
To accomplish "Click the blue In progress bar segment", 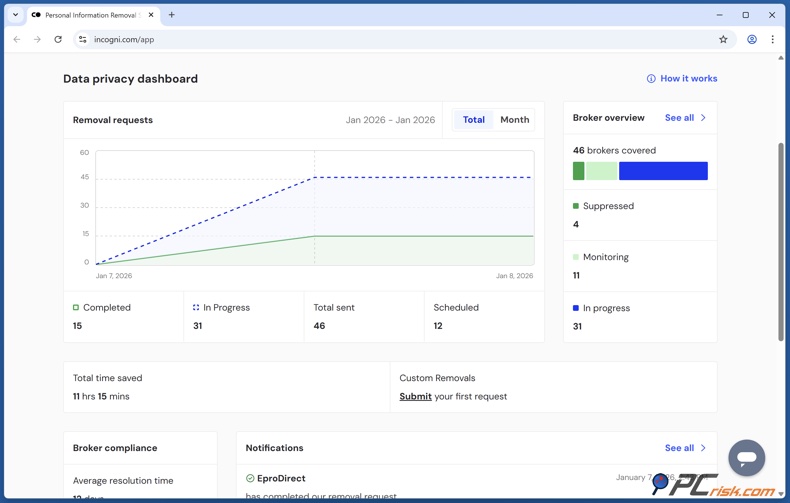I will click(663, 171).
